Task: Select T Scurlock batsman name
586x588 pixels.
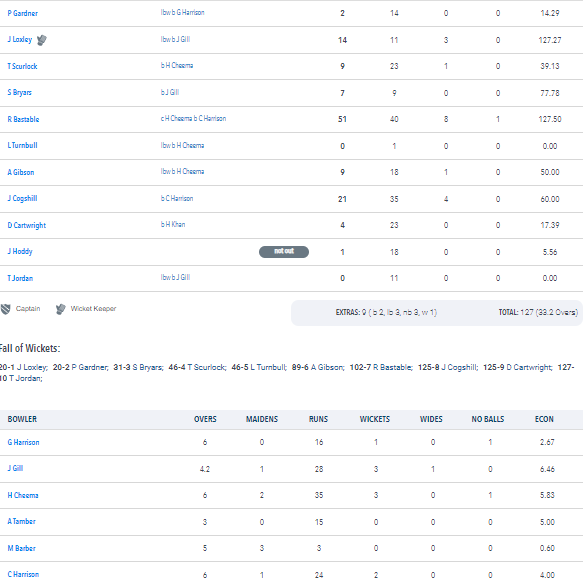Action: coord(22,66)
